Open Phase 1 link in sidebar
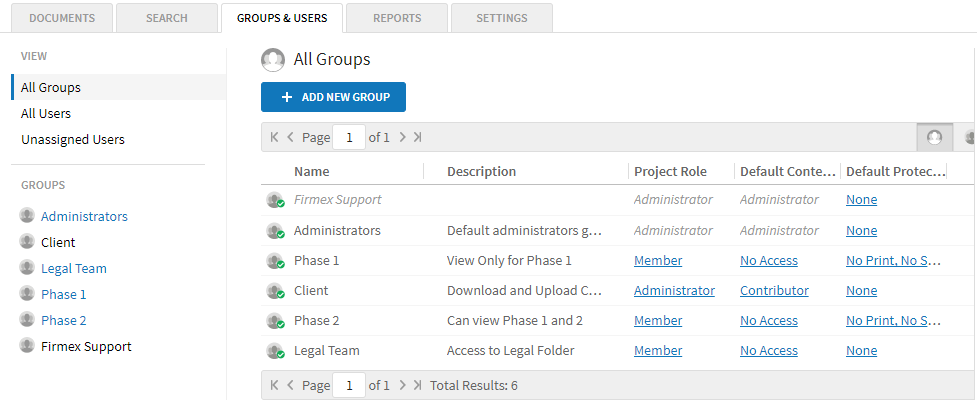 64,294
